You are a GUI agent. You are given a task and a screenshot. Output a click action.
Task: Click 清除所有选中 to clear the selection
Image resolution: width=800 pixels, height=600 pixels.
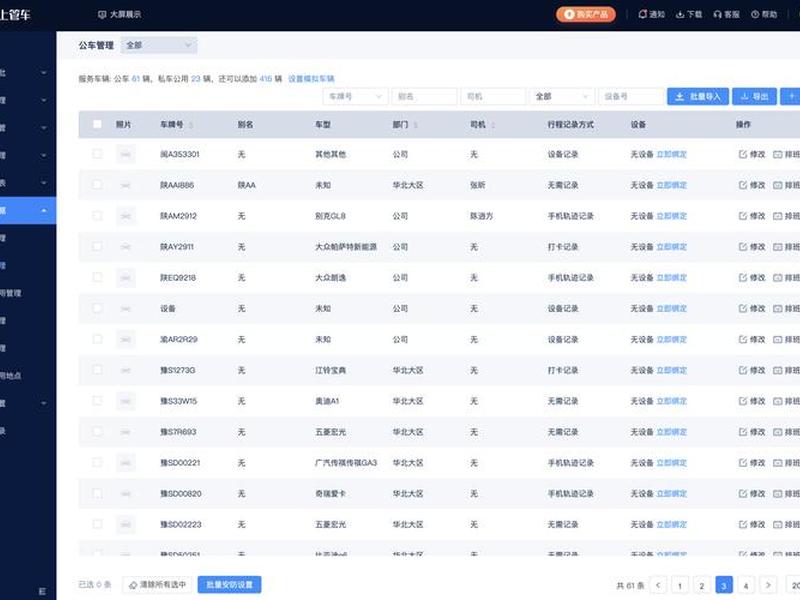click(x=157, y=585)
